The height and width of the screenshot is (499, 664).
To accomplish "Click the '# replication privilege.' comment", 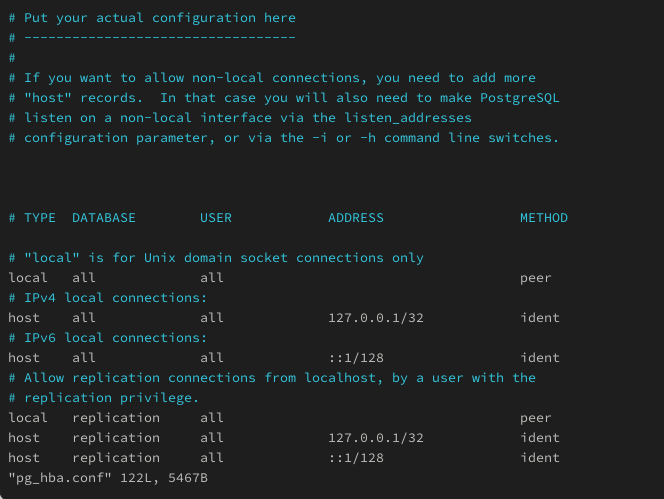I will 104,398.
